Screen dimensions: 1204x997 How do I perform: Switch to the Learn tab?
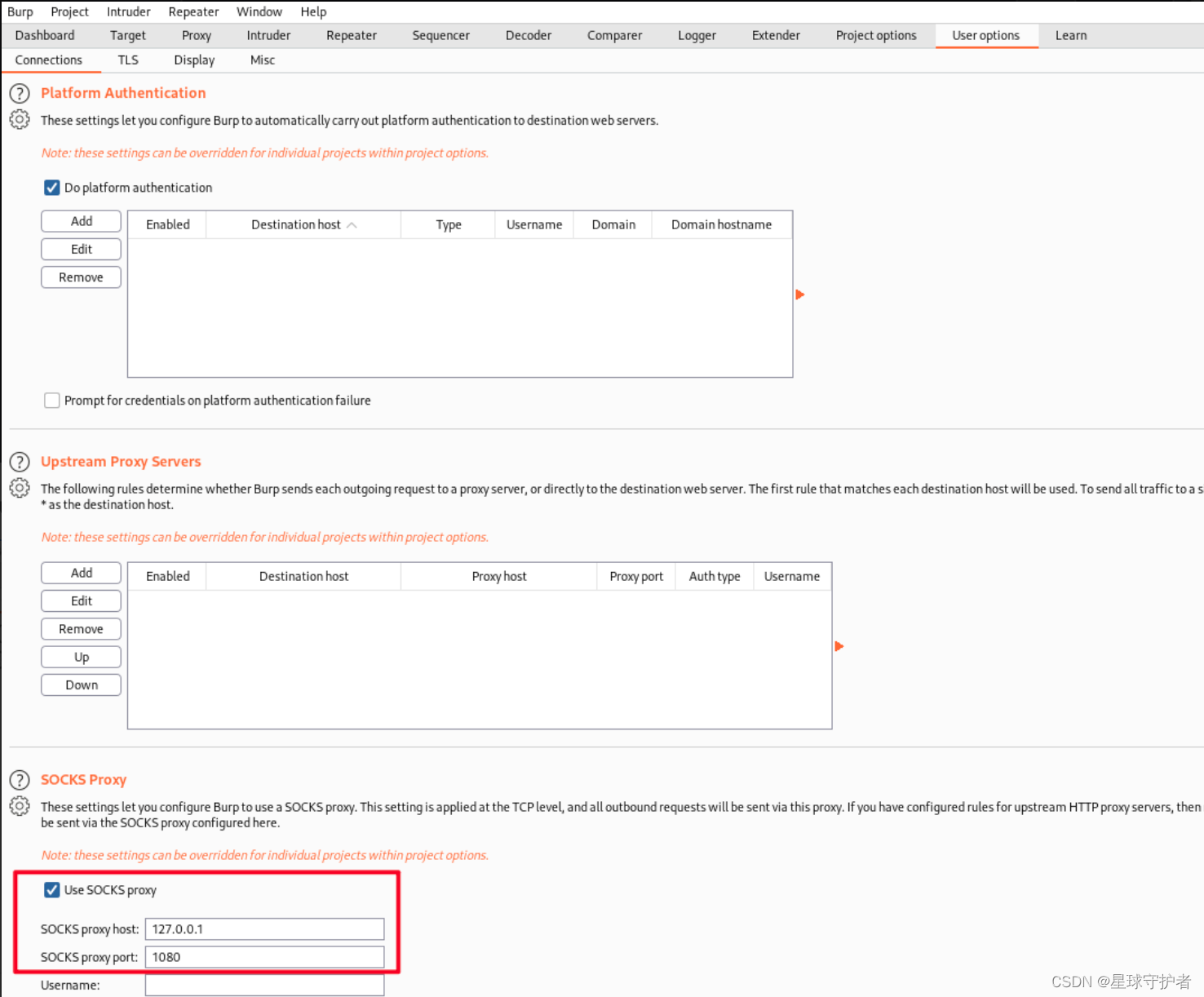pyautogui.click(x=1071, y=36)
